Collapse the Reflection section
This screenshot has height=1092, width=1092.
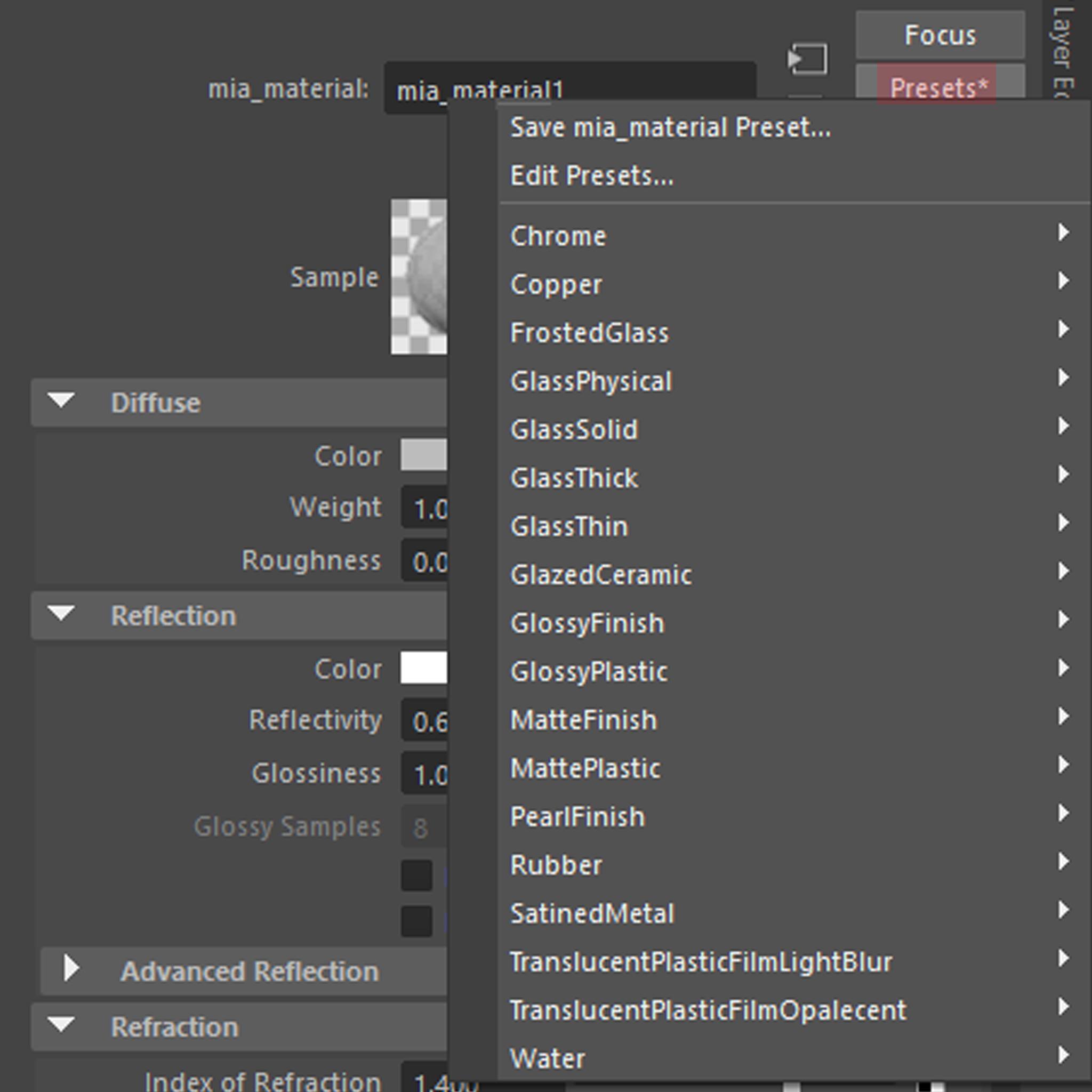[x=61, y=613]
